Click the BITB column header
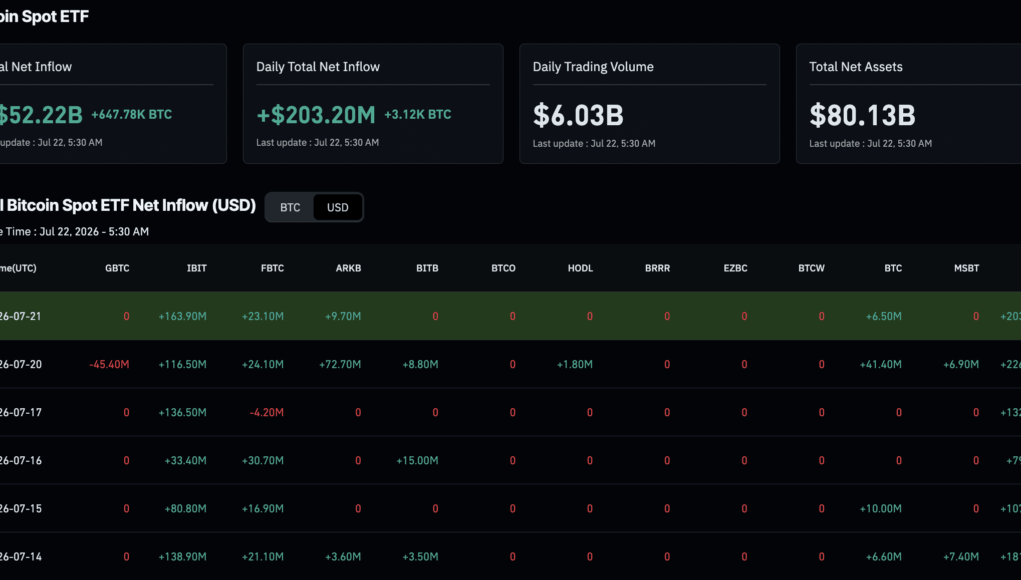 [427, 268]
